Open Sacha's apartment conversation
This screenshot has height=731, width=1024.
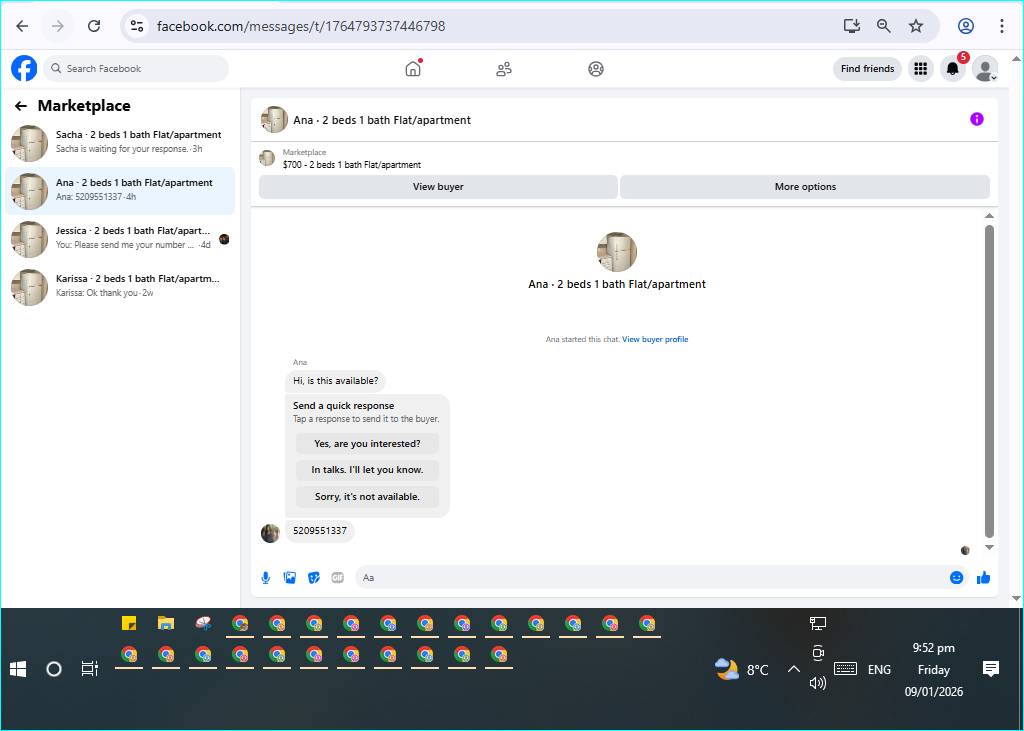click(120, 143)
